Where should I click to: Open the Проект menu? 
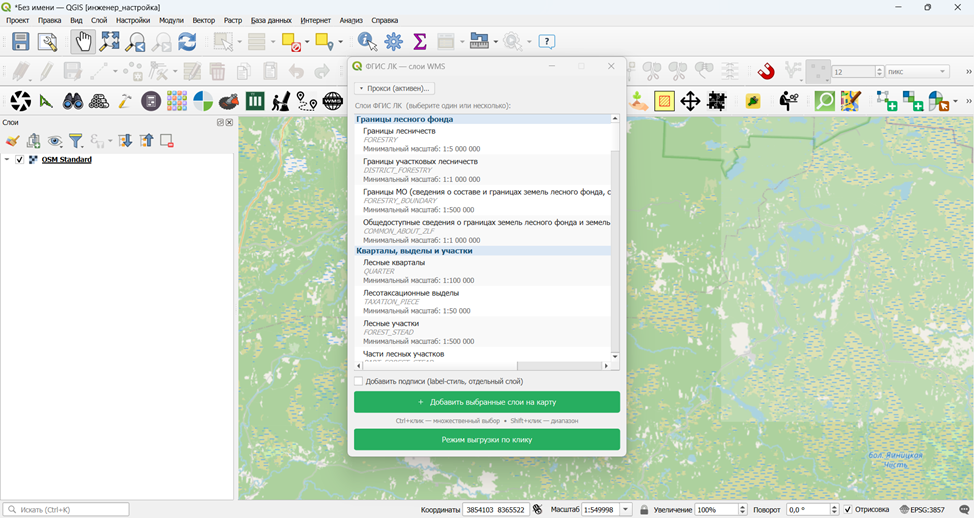(x=17, y=20)
